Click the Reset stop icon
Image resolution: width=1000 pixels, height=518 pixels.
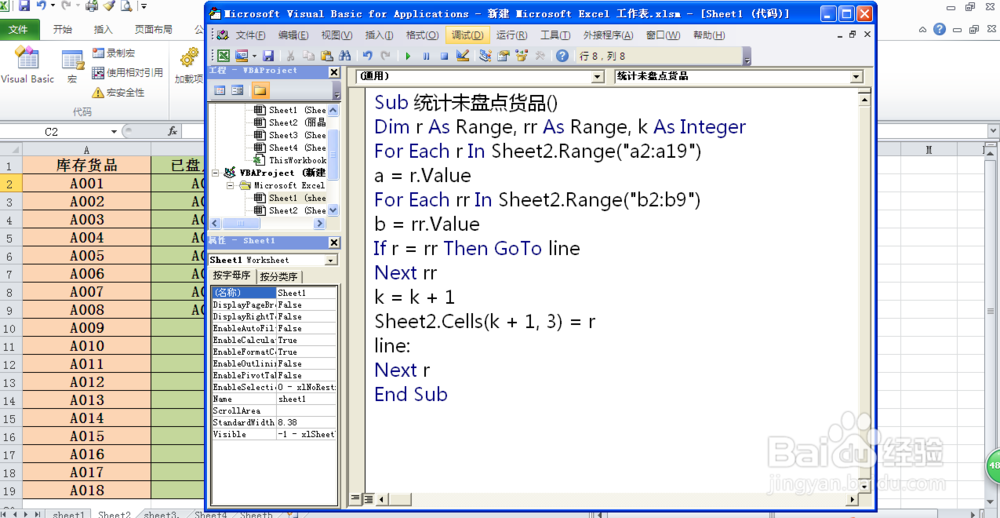point(445,56)
